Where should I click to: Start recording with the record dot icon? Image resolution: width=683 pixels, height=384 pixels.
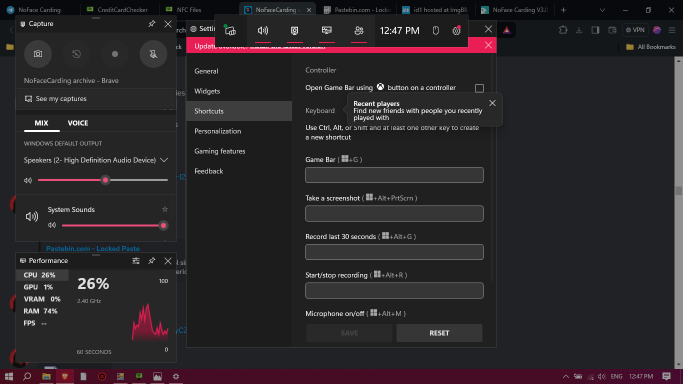click(115, 54)
